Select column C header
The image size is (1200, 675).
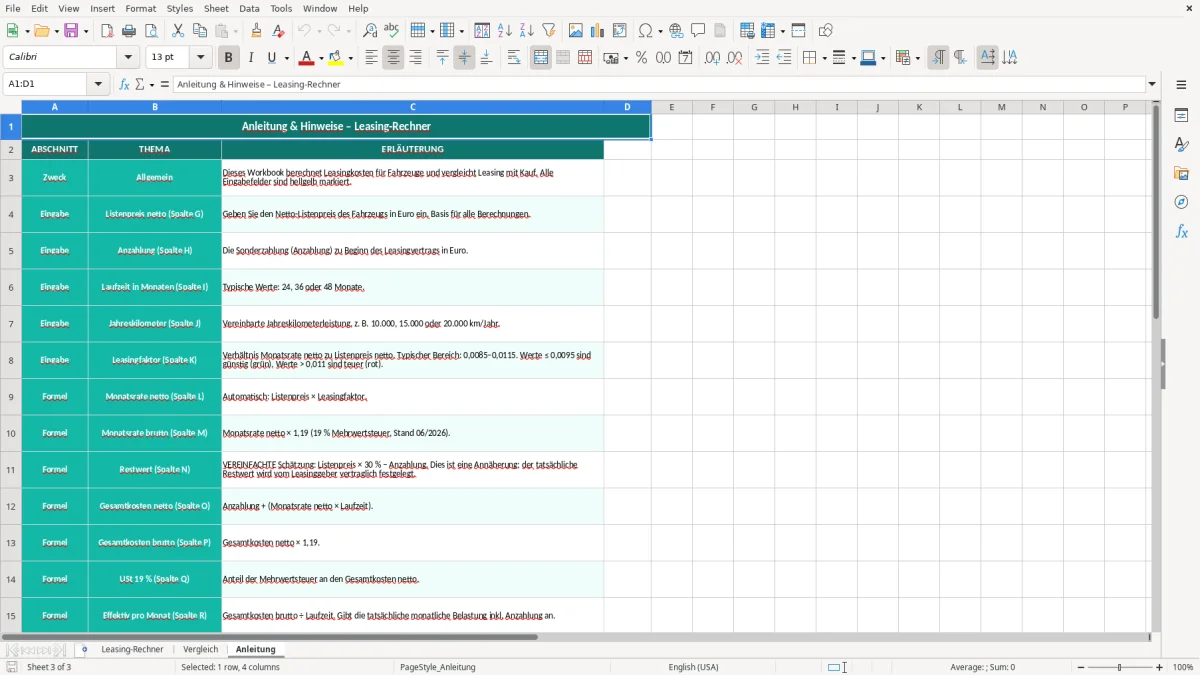pyautogui.click(x=412, y=107)
